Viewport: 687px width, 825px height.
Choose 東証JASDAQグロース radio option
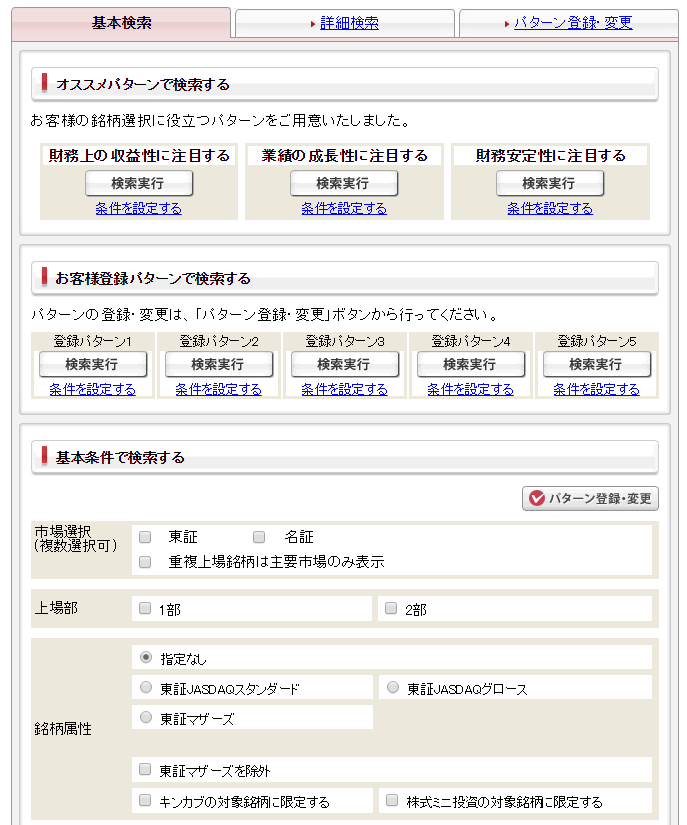click(393, 688)
